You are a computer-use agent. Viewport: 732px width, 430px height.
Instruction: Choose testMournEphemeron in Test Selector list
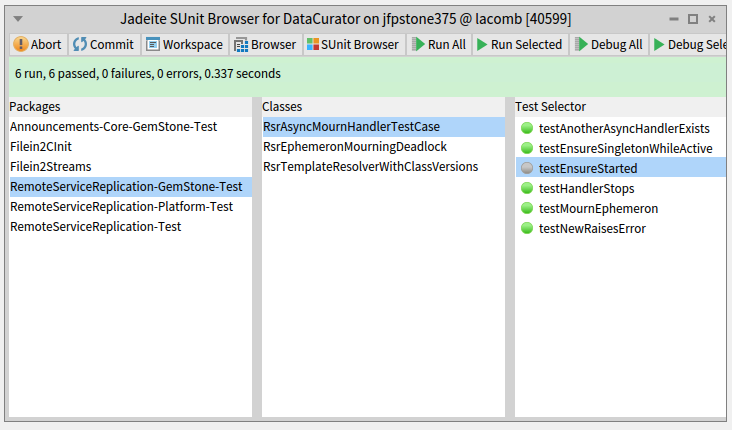(598, 208)
